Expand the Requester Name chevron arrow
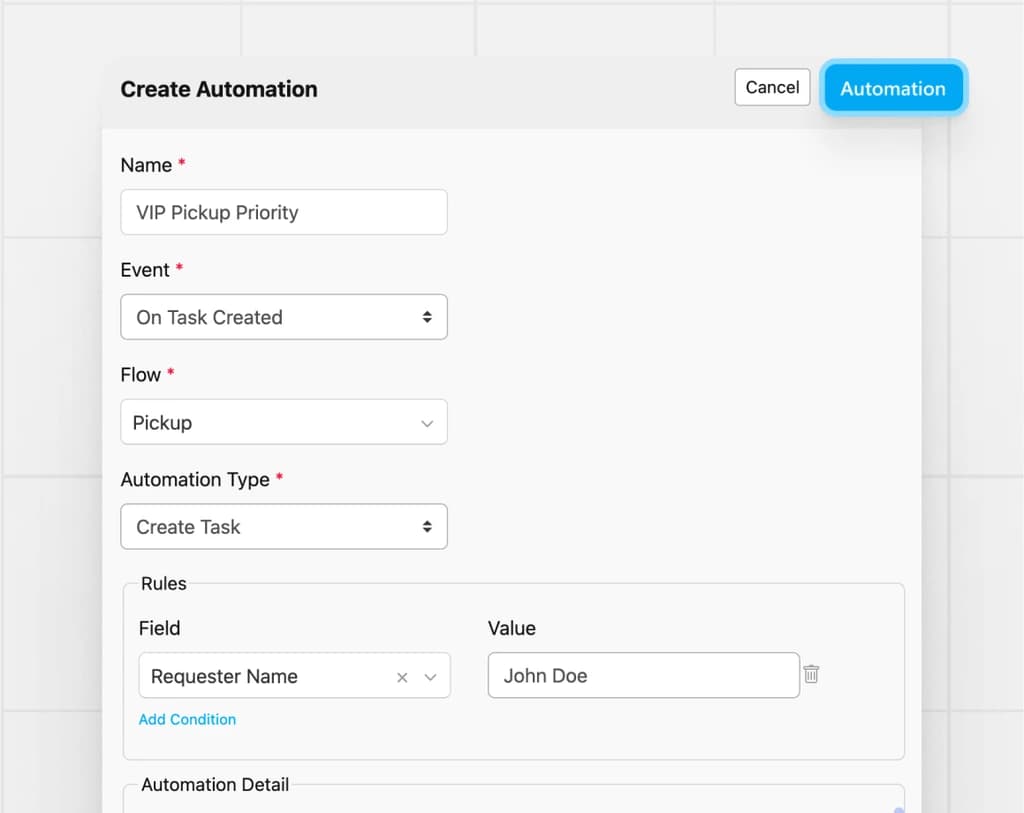 (x=430, y=677)
